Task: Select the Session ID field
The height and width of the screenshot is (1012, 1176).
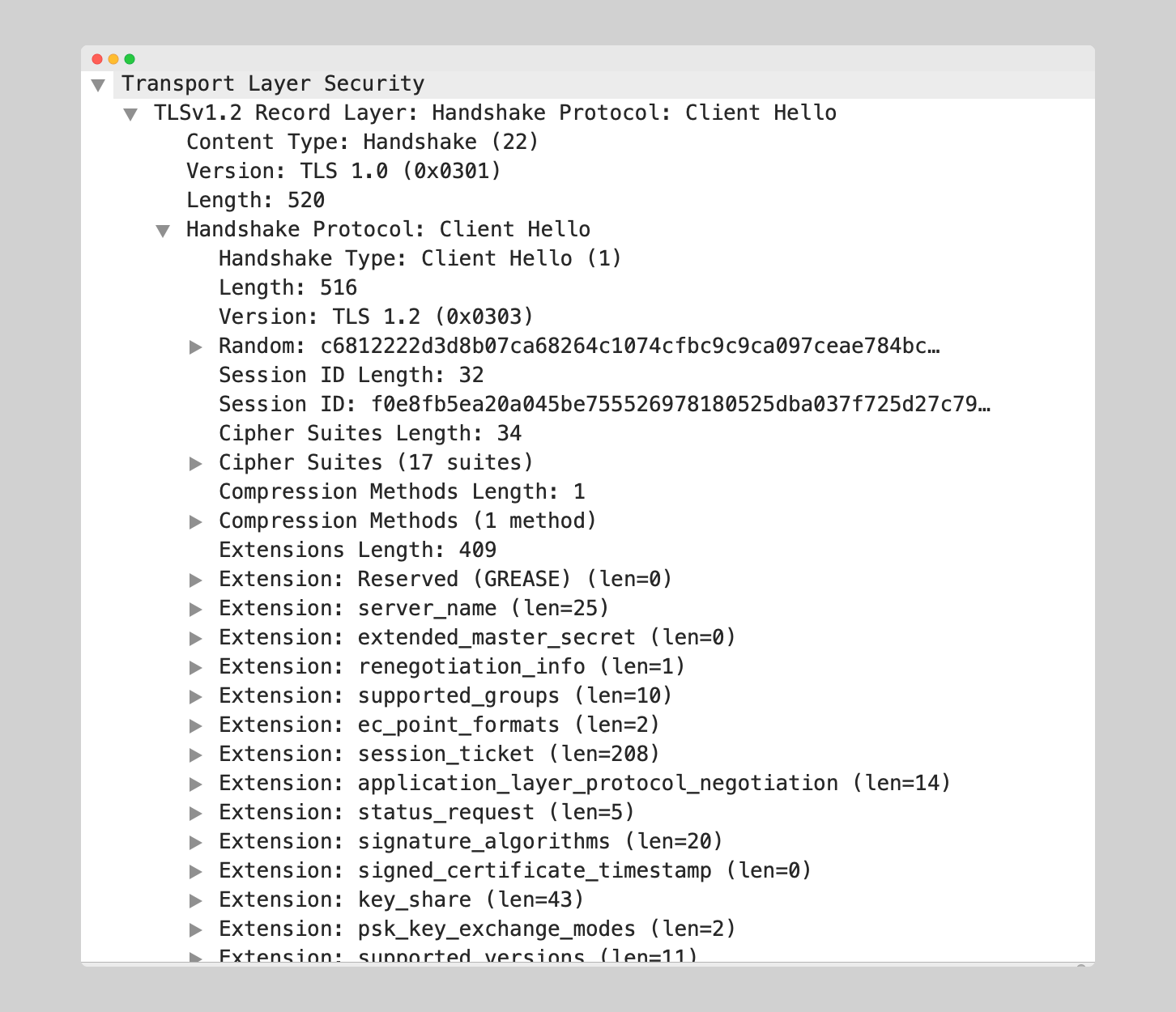Action: click(x=486, y=404)
